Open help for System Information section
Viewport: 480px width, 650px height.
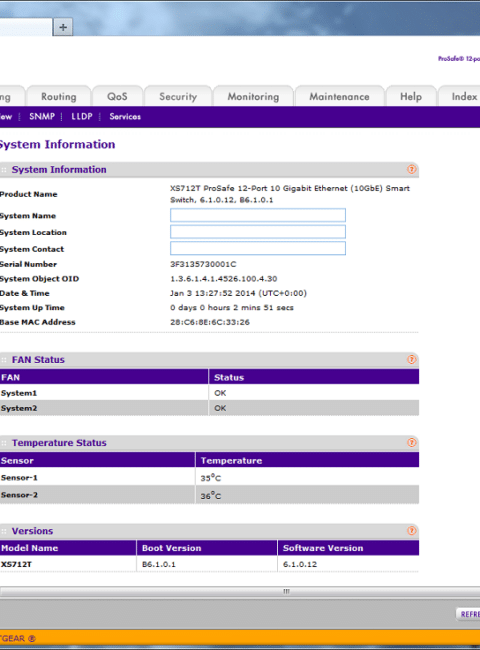pos(411,169)
